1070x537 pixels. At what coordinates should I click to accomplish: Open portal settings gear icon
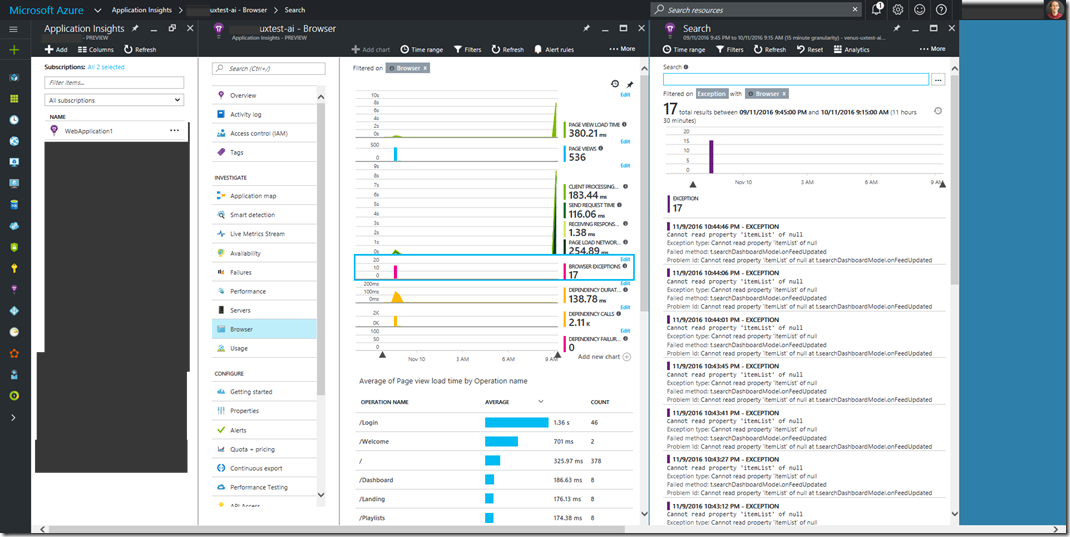898,9
